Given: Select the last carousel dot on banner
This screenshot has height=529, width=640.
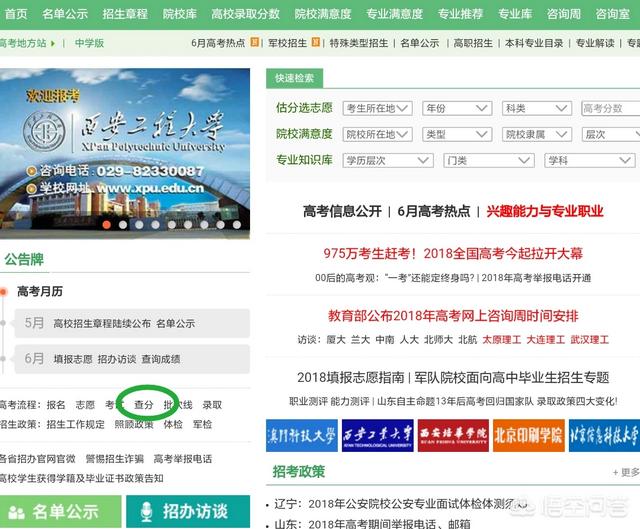Looking at the screenshot, I should pos(237,224).
